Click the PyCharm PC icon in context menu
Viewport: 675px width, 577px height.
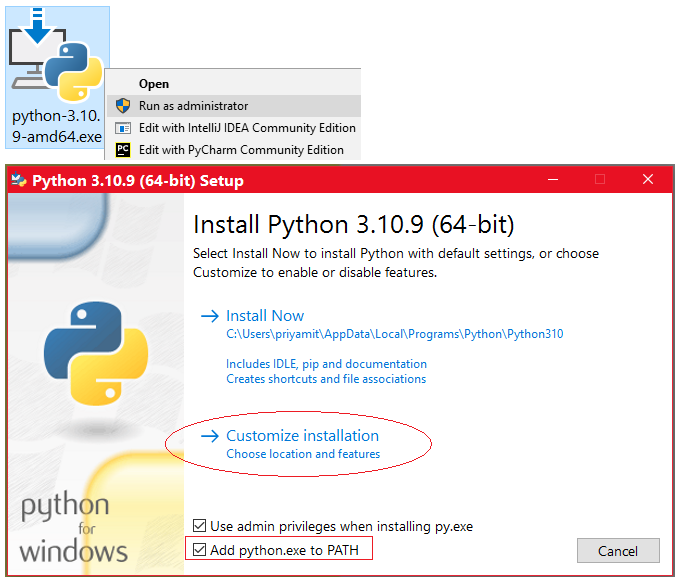[x=123, y=150]
